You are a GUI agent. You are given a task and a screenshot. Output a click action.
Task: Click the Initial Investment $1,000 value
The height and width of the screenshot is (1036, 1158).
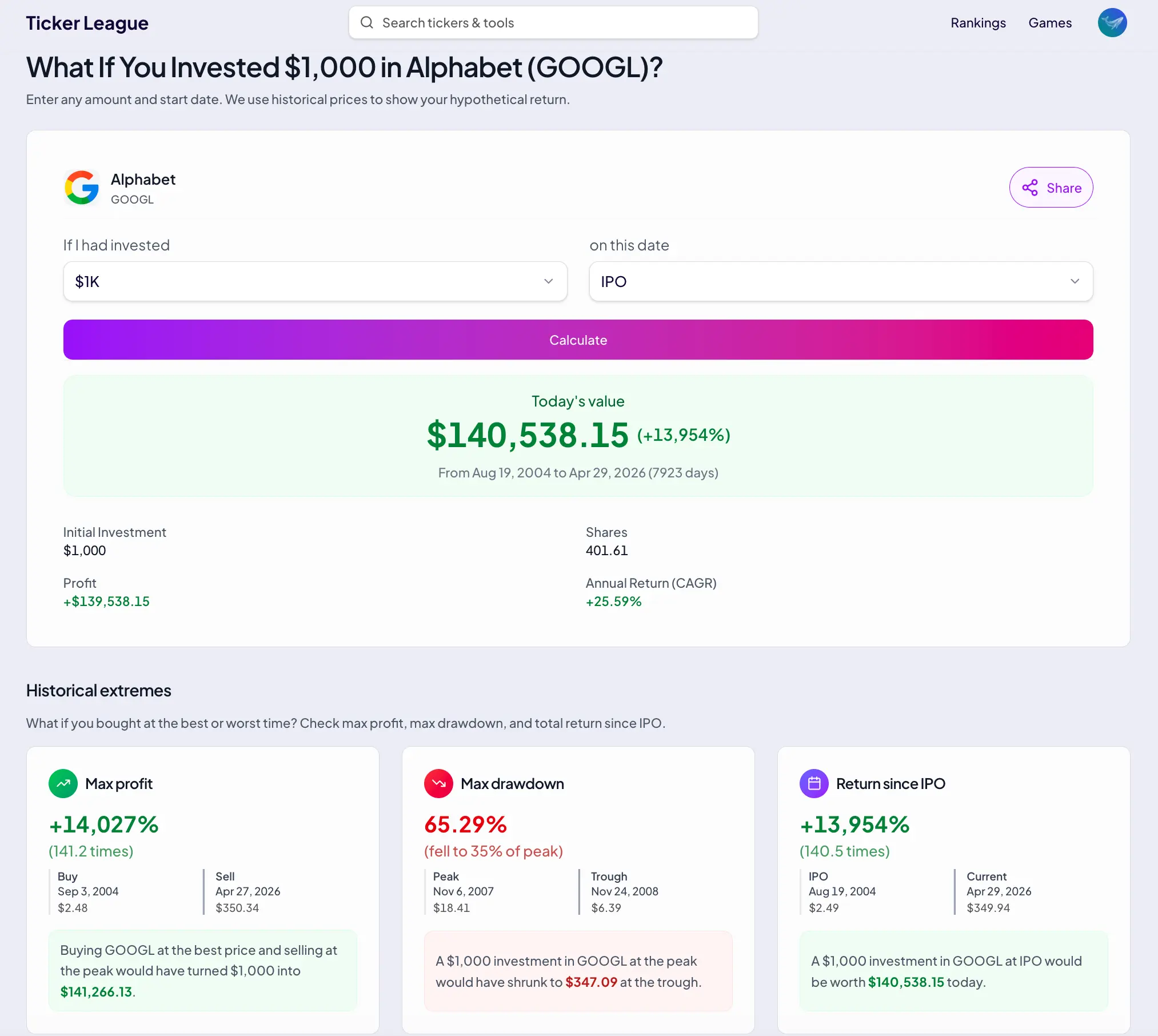pyautogui.click(x=85, y=551)
